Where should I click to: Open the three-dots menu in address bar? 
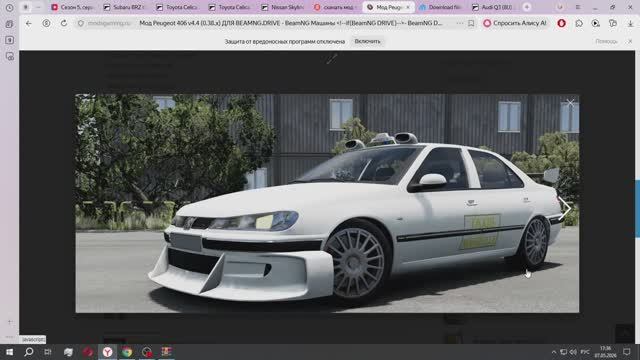point(460,24)
